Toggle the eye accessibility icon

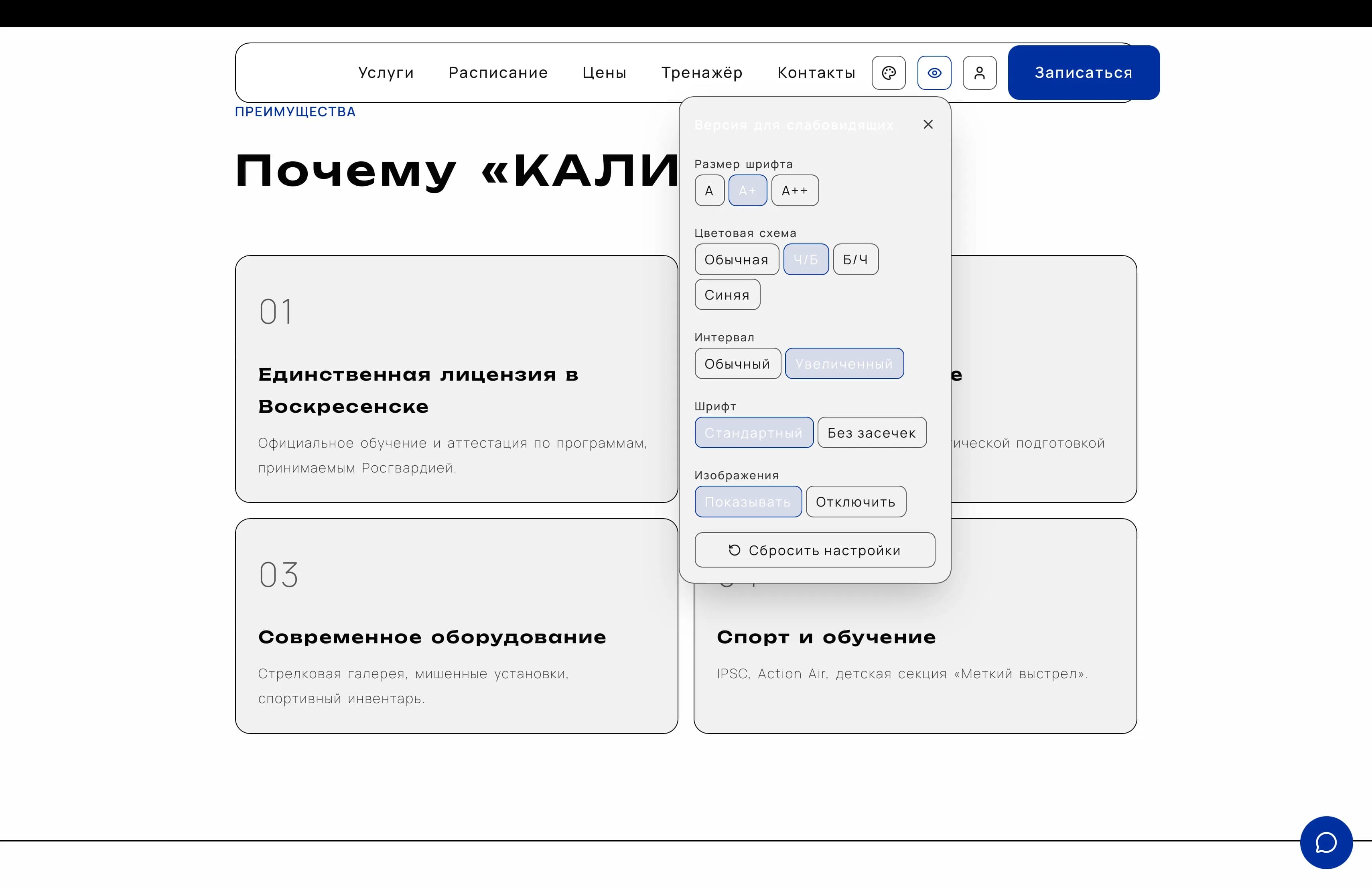pyautogui.click(x=934, y=73)
